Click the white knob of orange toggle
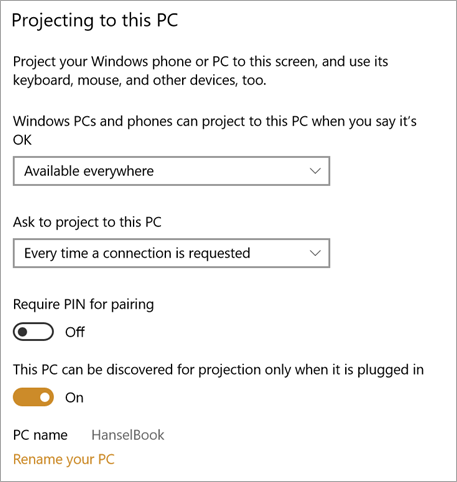Image resolution: width=457 pixels, height=482 pixels. 44,397
